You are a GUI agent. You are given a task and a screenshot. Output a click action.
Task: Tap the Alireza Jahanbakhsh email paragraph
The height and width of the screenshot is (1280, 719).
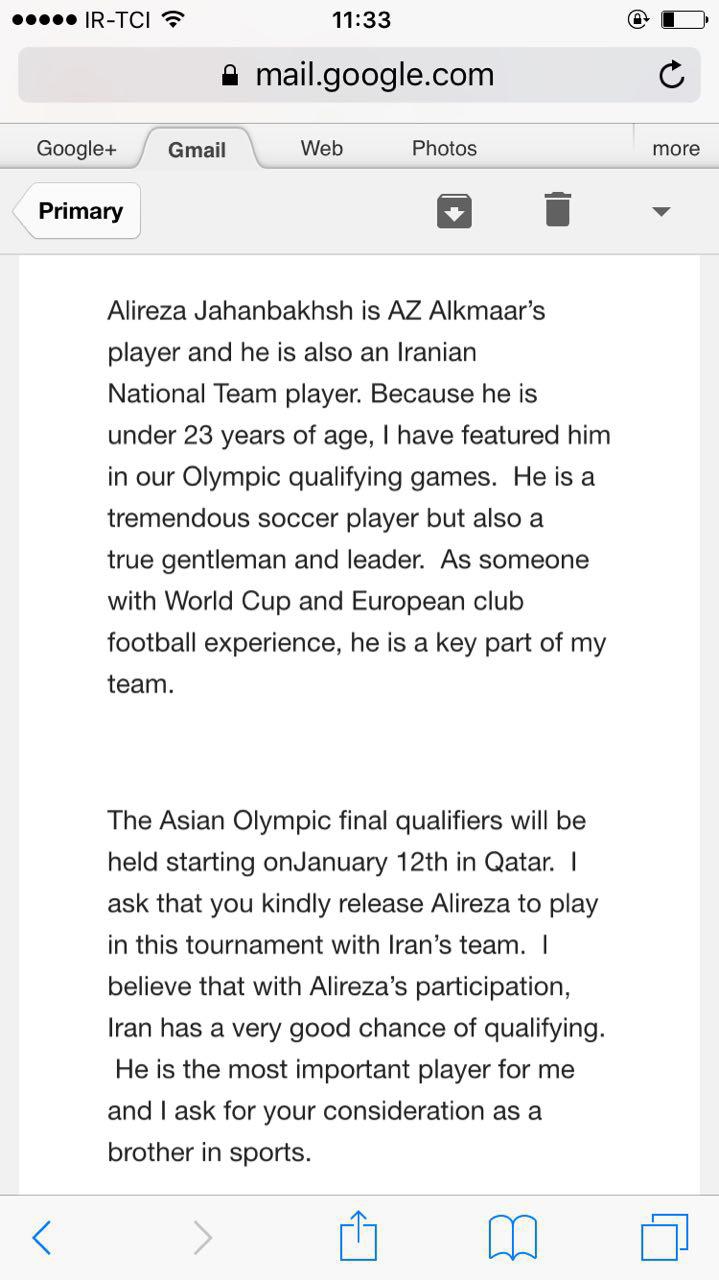[x=358, y=497]
